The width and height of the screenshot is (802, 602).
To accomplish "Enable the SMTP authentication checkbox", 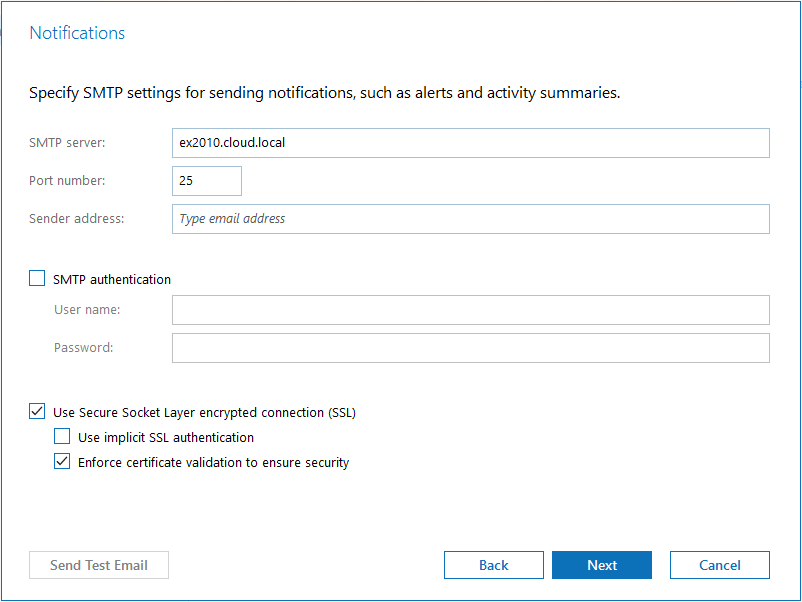I will coord(38,280).
